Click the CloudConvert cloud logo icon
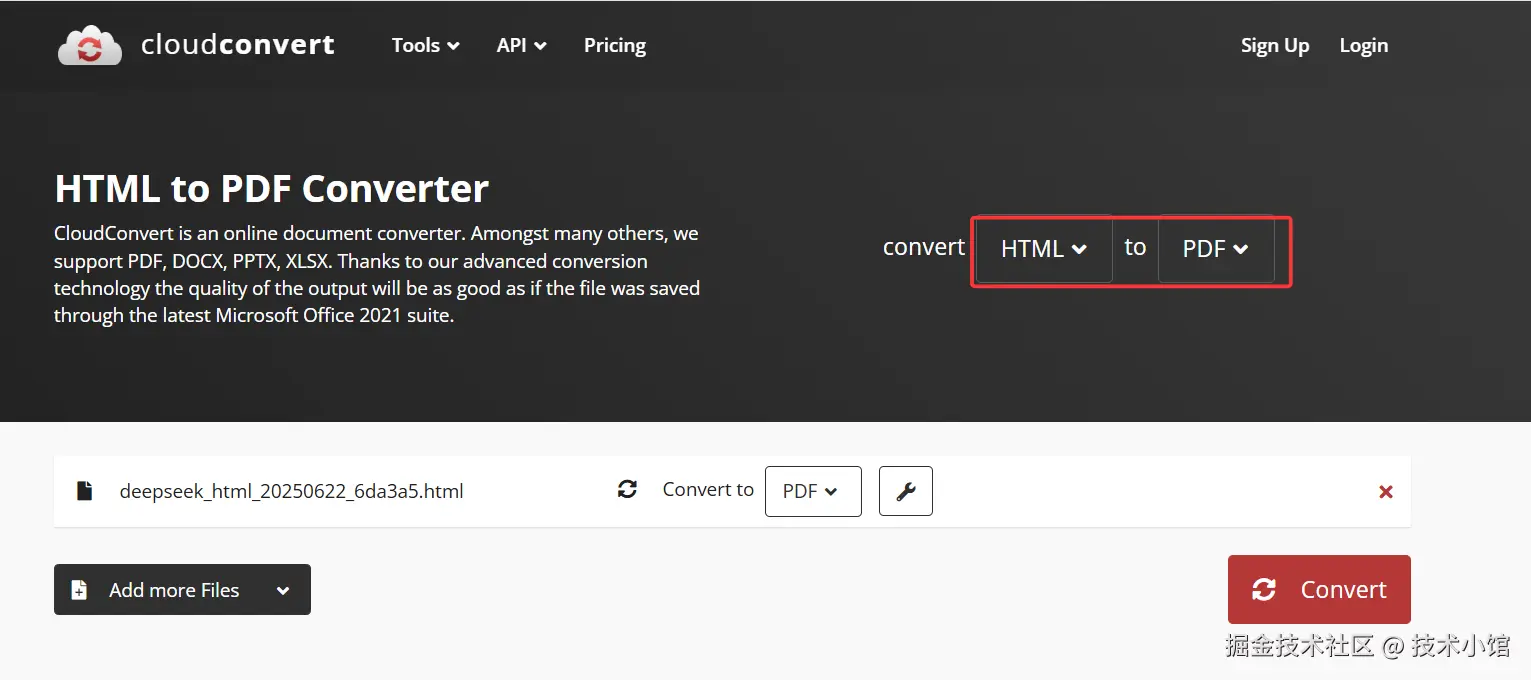 pos(90,46)
